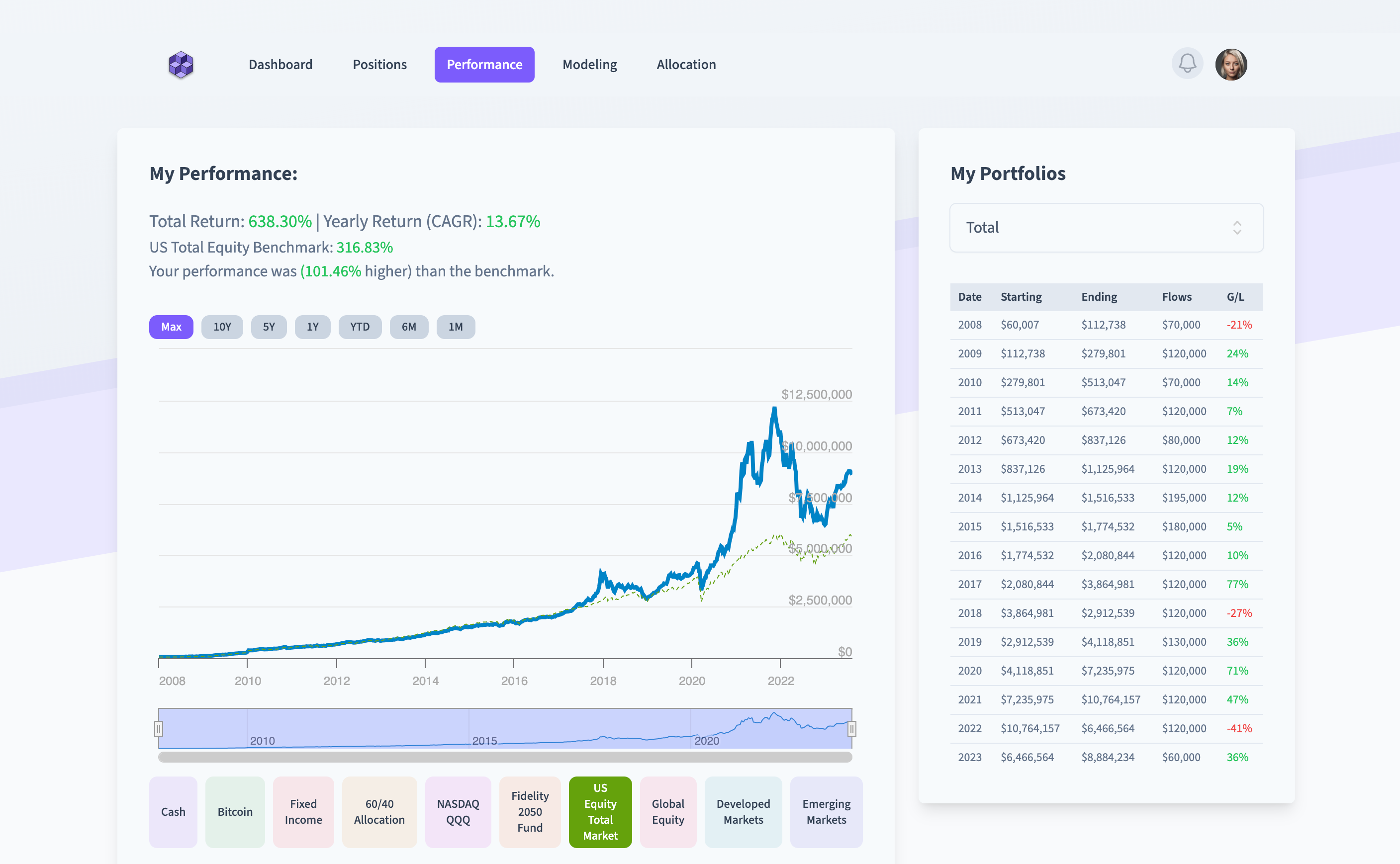The width and height of the screenshot is (1400, 864).
Task: Click the 2022 row in portfolio table
Action: click(1106, 729)
